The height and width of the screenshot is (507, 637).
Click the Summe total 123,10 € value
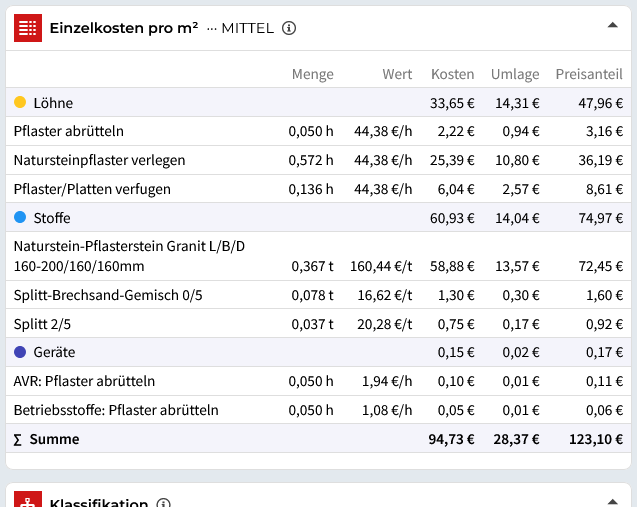pos(597,439)
